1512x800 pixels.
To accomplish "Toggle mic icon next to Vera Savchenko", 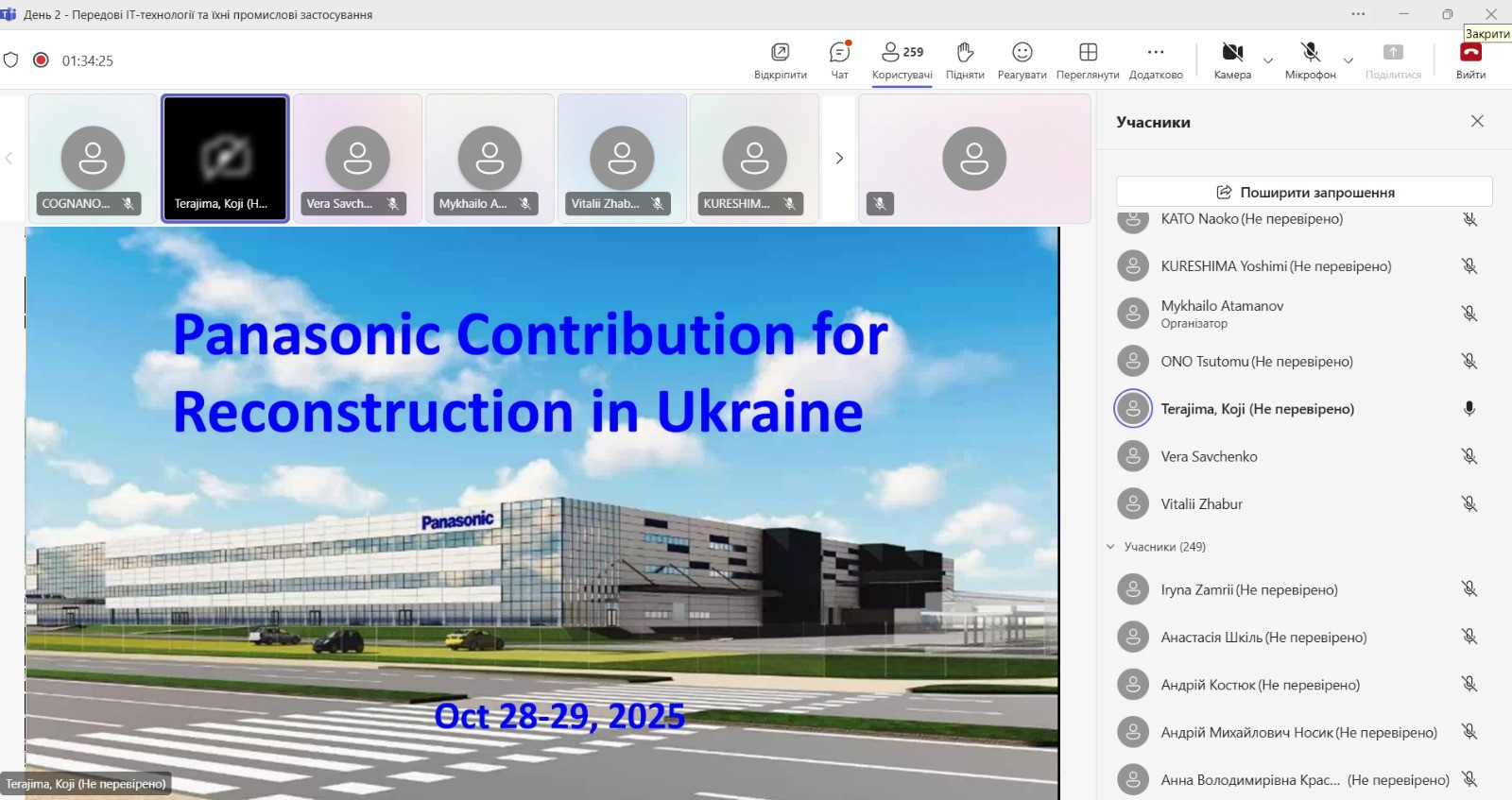I will 1469,456.
